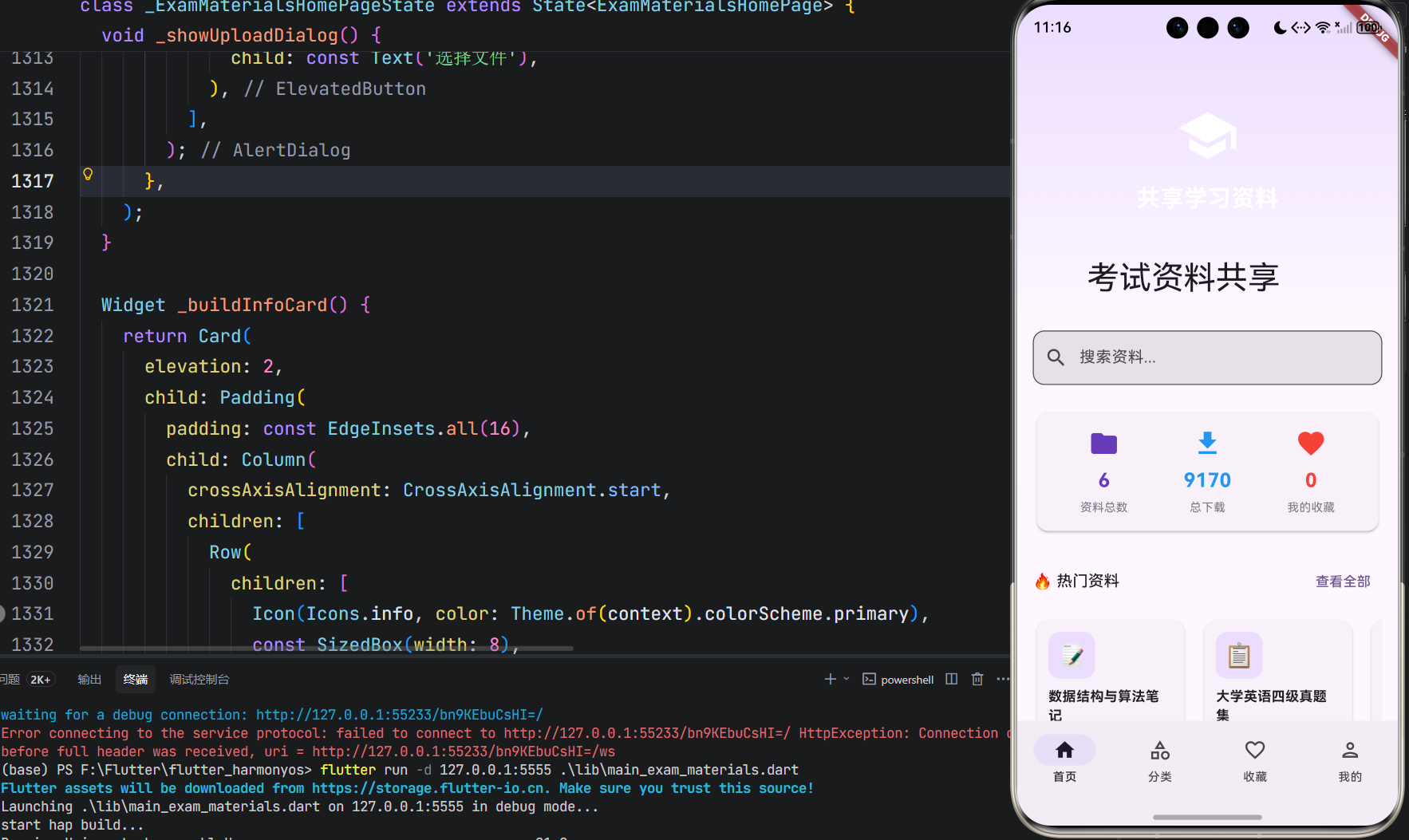Split the terminal panel

click(x=951, y=679)
